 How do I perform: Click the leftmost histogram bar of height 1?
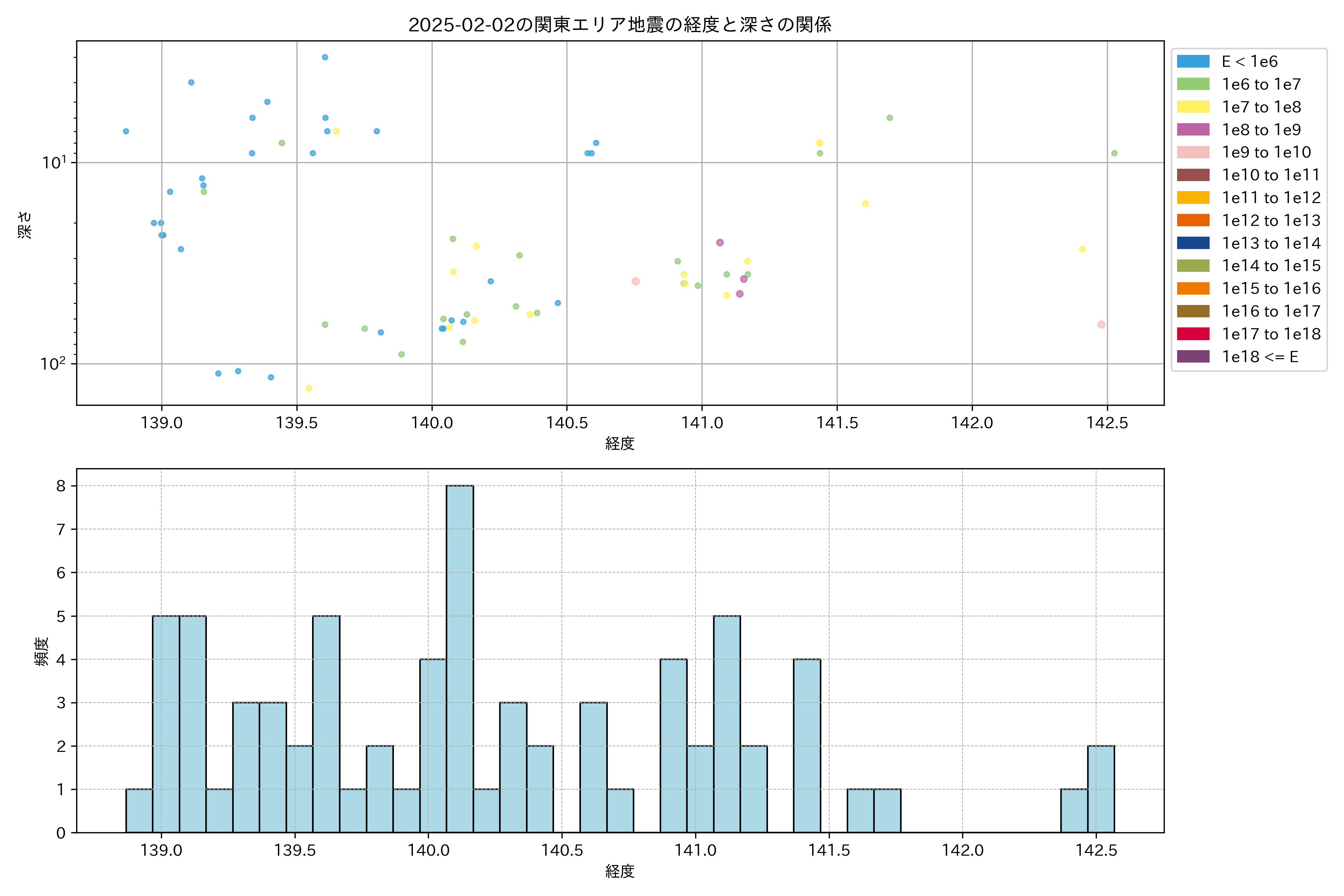[x=139, y=810]
